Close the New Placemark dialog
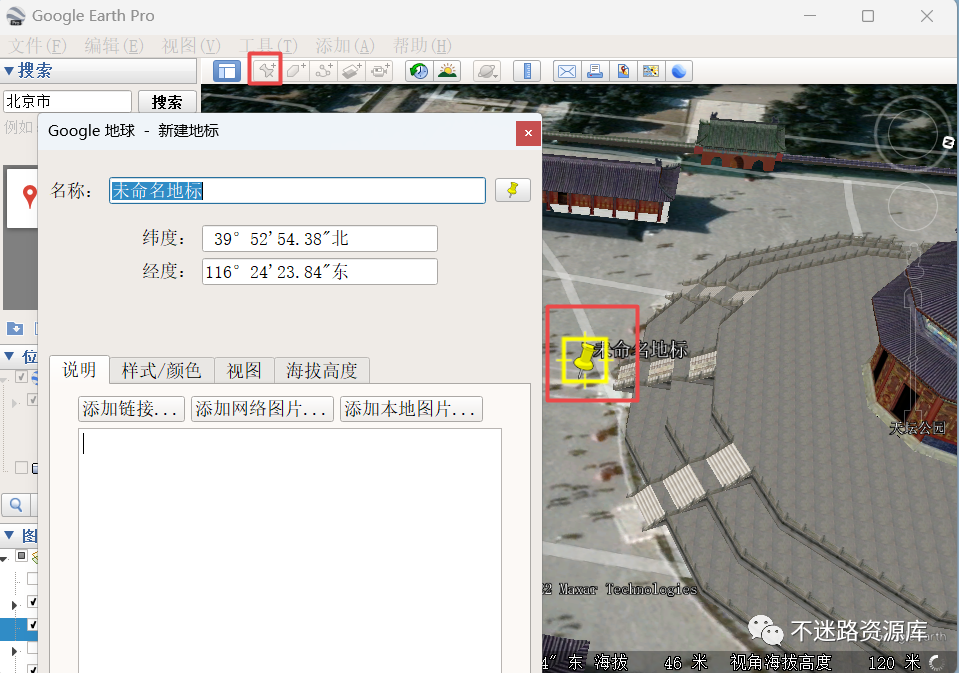 point(528,133)
